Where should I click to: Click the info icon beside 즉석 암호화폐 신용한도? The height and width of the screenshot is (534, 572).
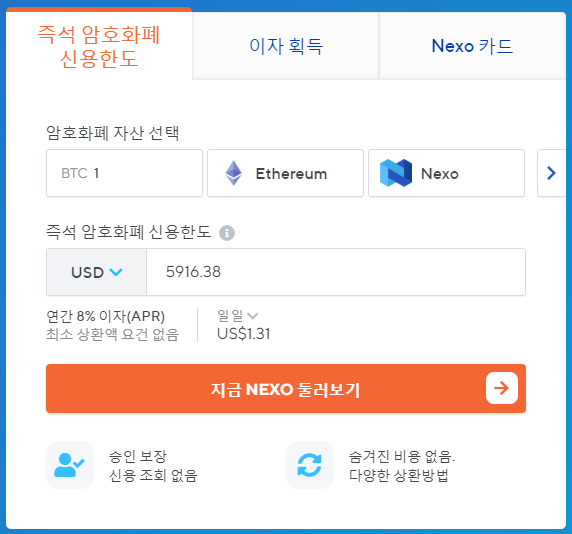(227, 233)
